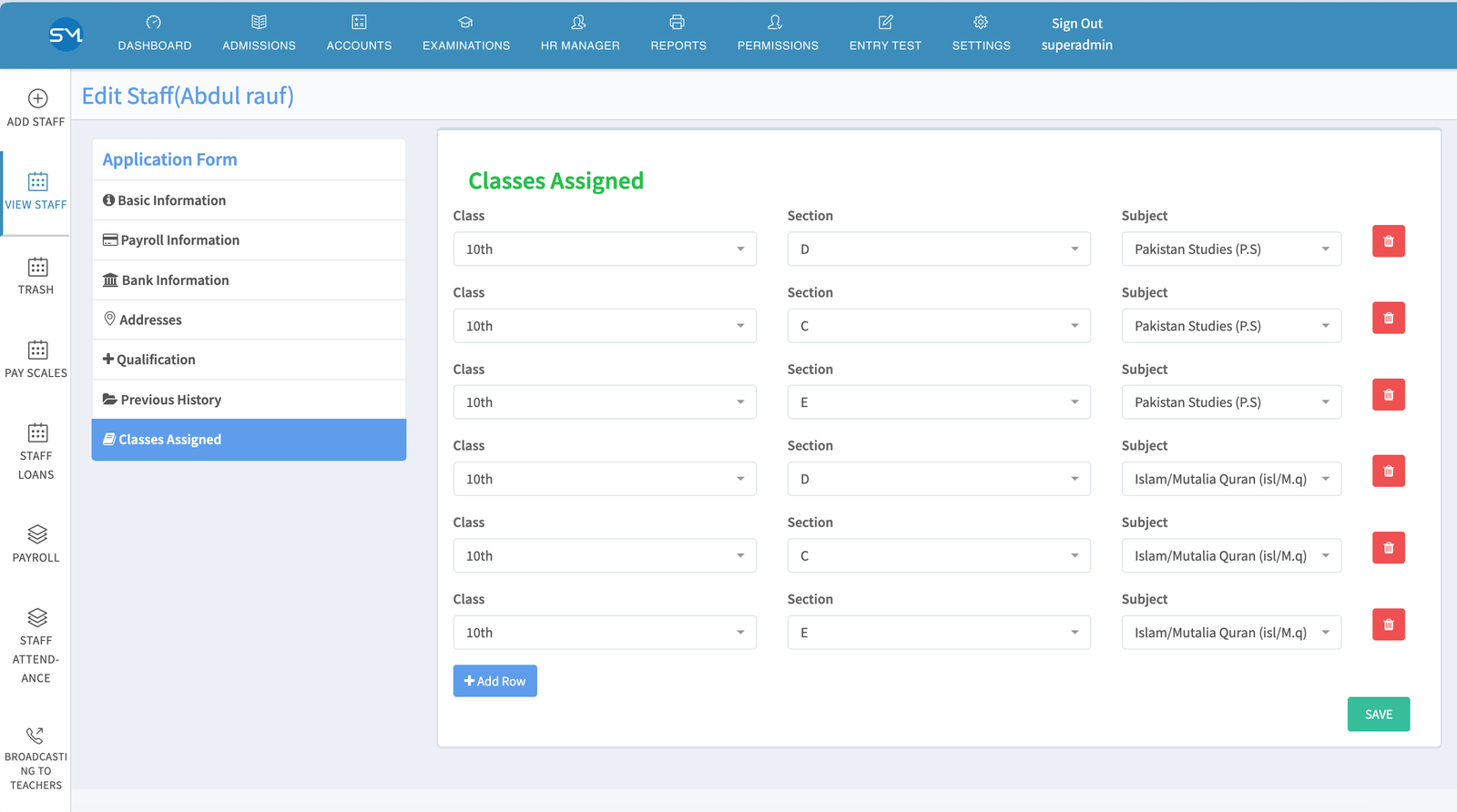The height and width of the screenshot is (812, 1457).
Task: Open Admissions book icon
Action: pos(259,22)
